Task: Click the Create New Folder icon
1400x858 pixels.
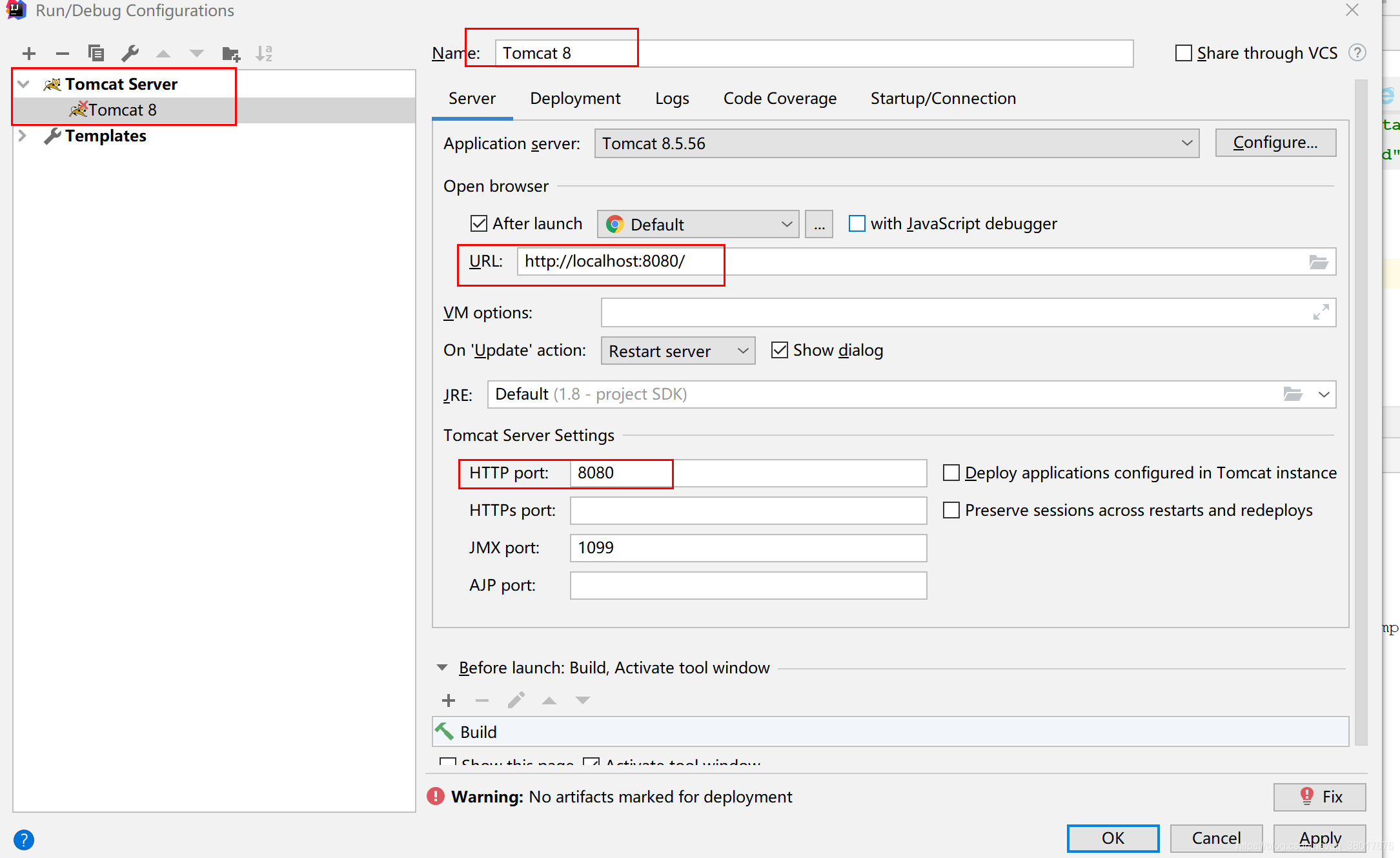Action: (230, 54)
